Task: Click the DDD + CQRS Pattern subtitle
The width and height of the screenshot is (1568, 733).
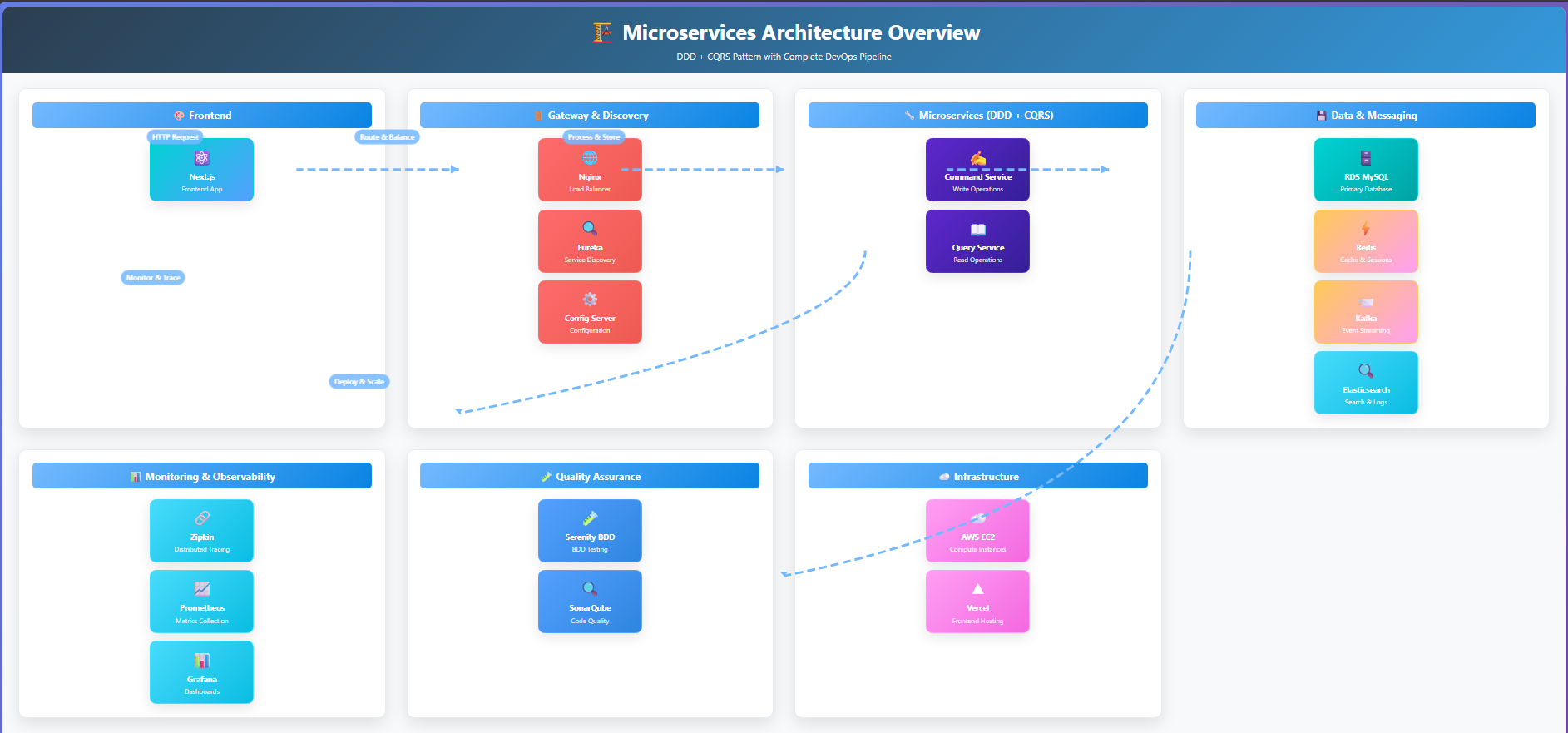Action: pos(784,57)
